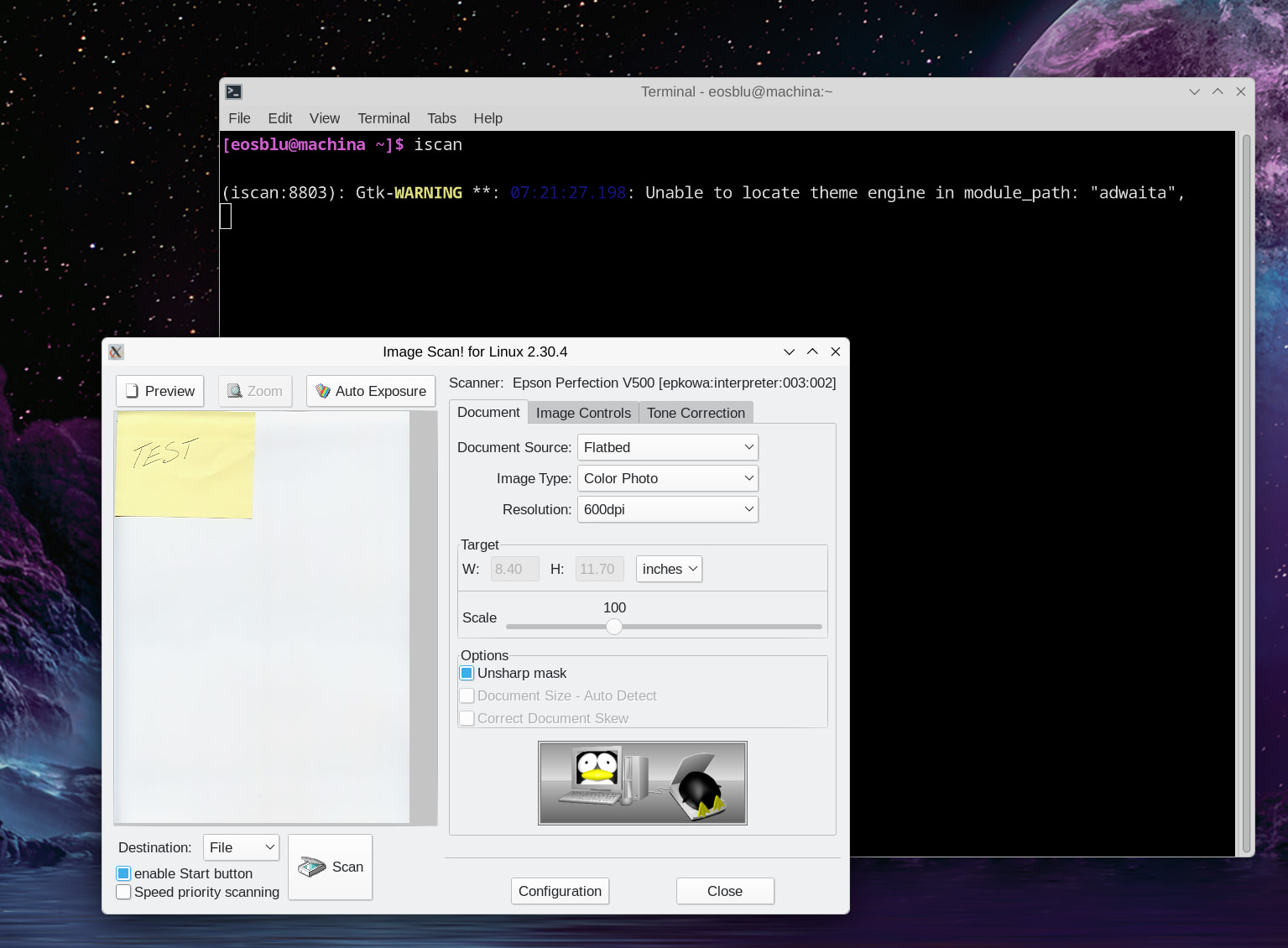
Task: Minimize the Image Scan window
Action: click(789, 352)
